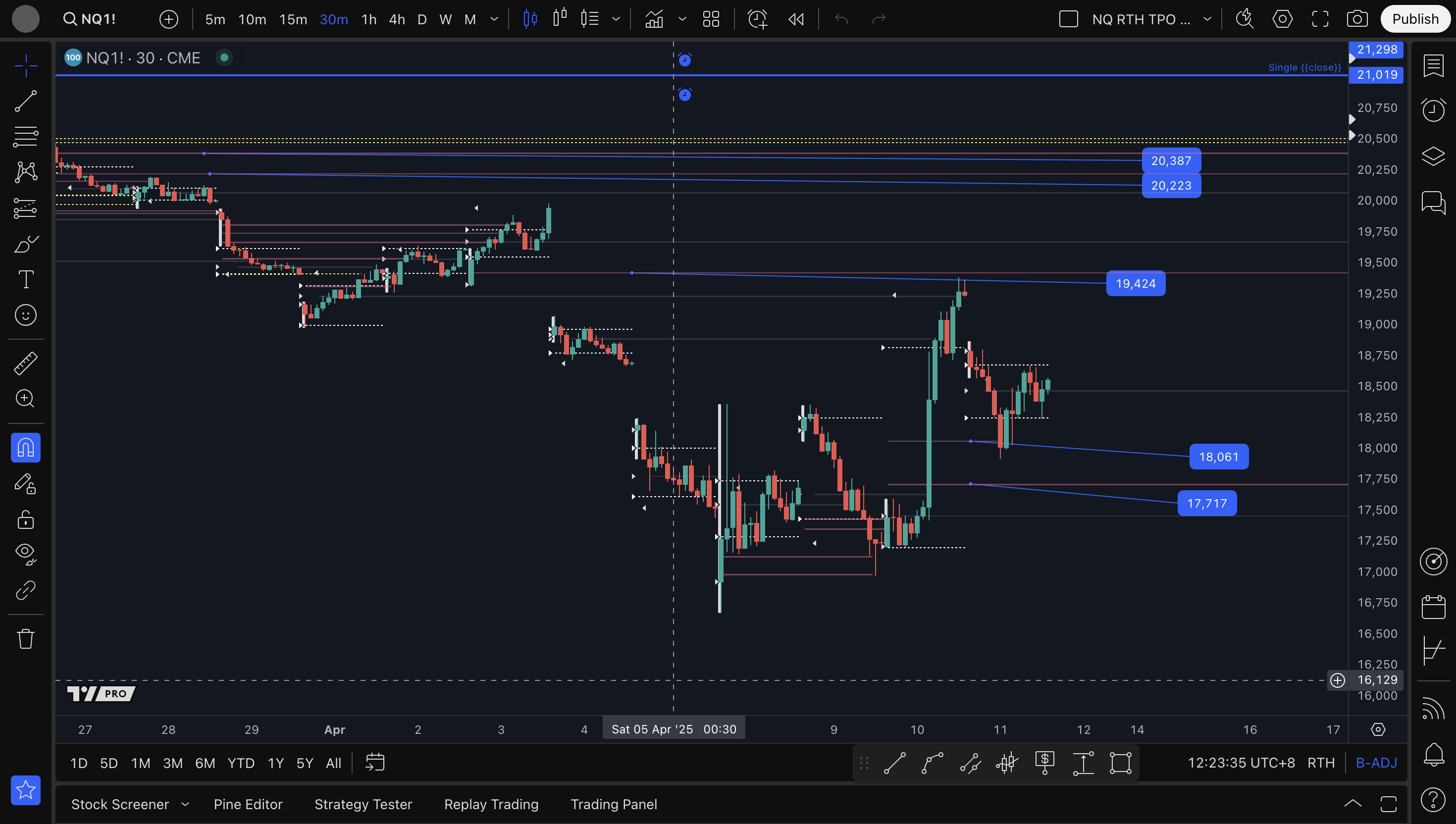The width and height of the screenshot is (1456, 824).
Task: Click the 19,424 price label on chart
Action: pos(1135,284)
